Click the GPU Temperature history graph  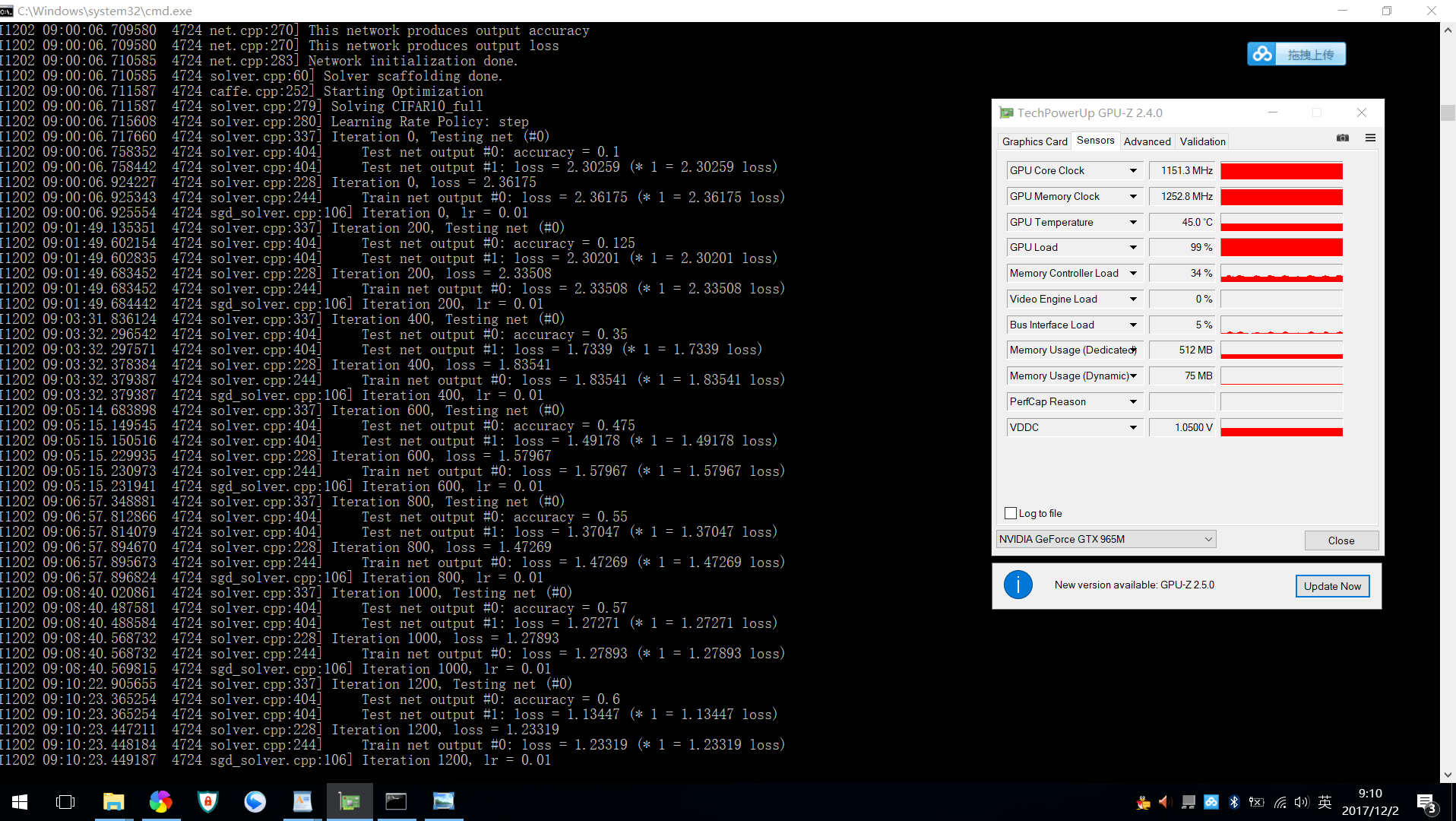click(x=1281, y=223)
